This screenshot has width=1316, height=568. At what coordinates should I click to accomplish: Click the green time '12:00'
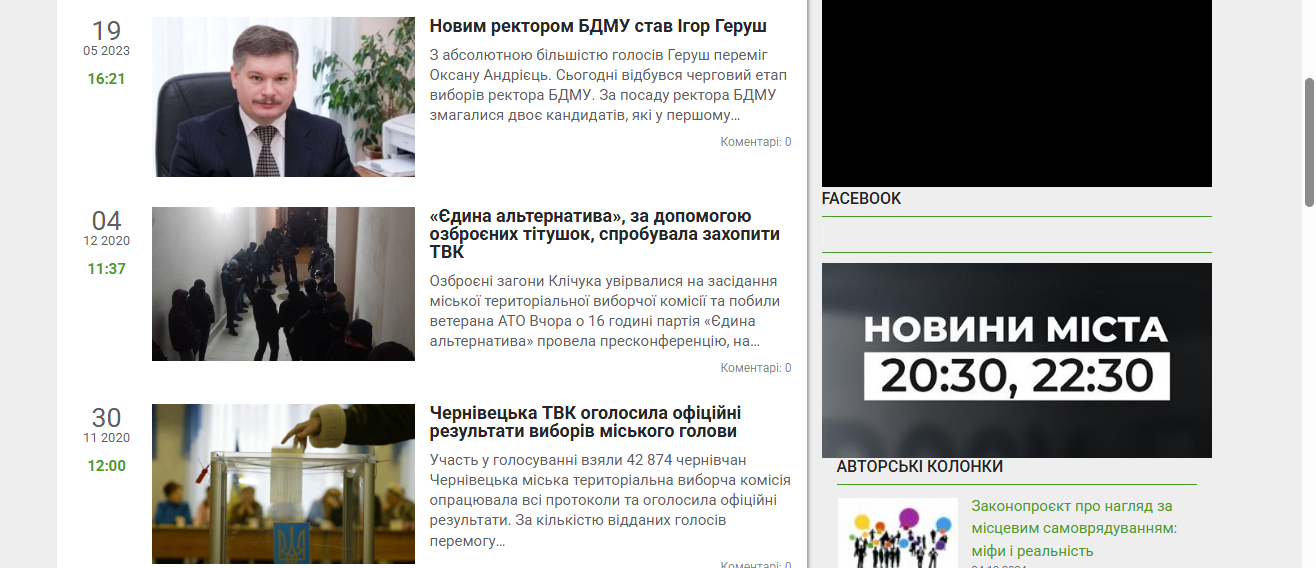(x=107, y=465)
